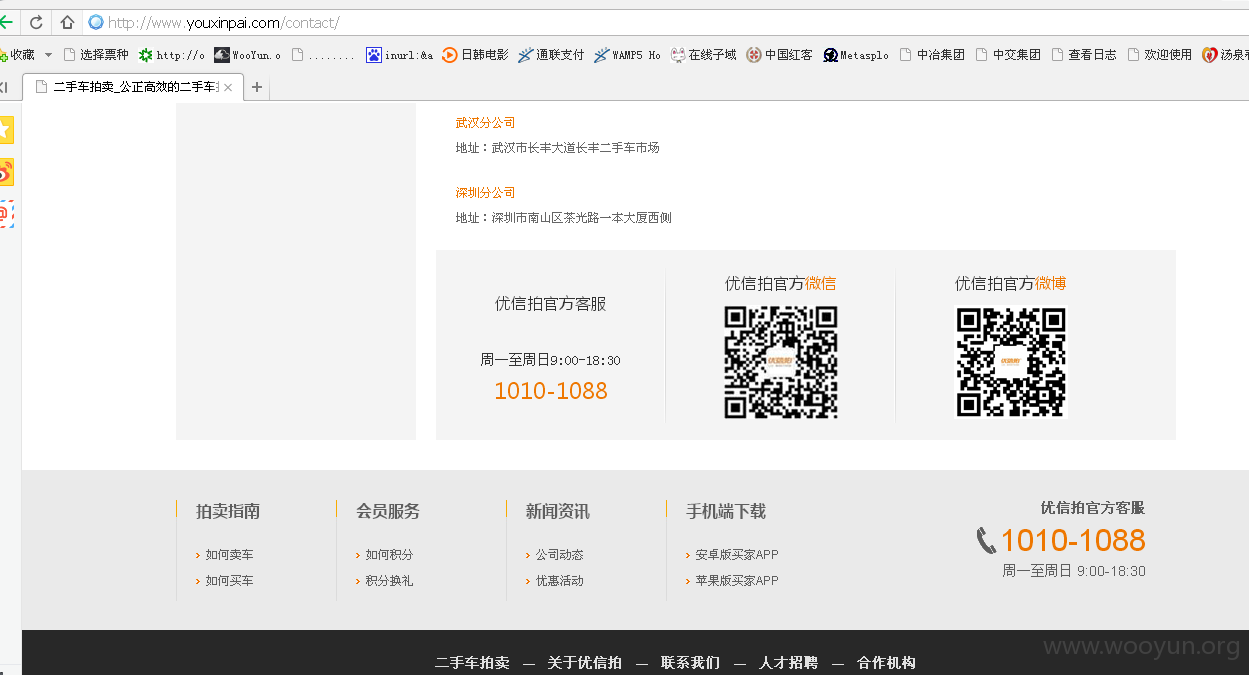The width and height of the screenshot is (1249, 675).
Task: Open 合作机构 in bottom nav
Action: tap(886, 663)
